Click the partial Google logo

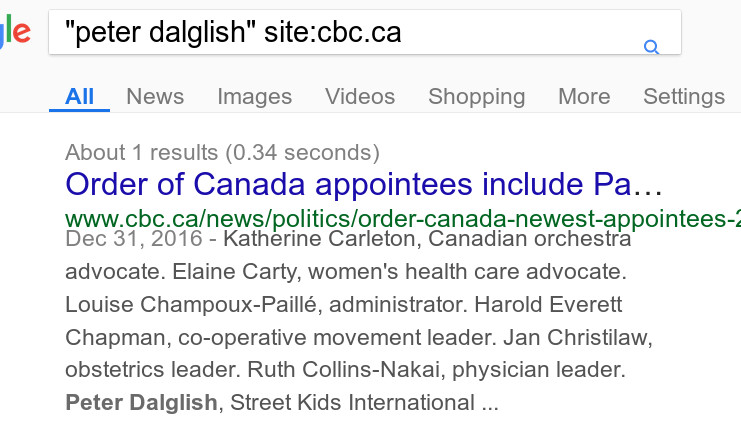(14, 35)
